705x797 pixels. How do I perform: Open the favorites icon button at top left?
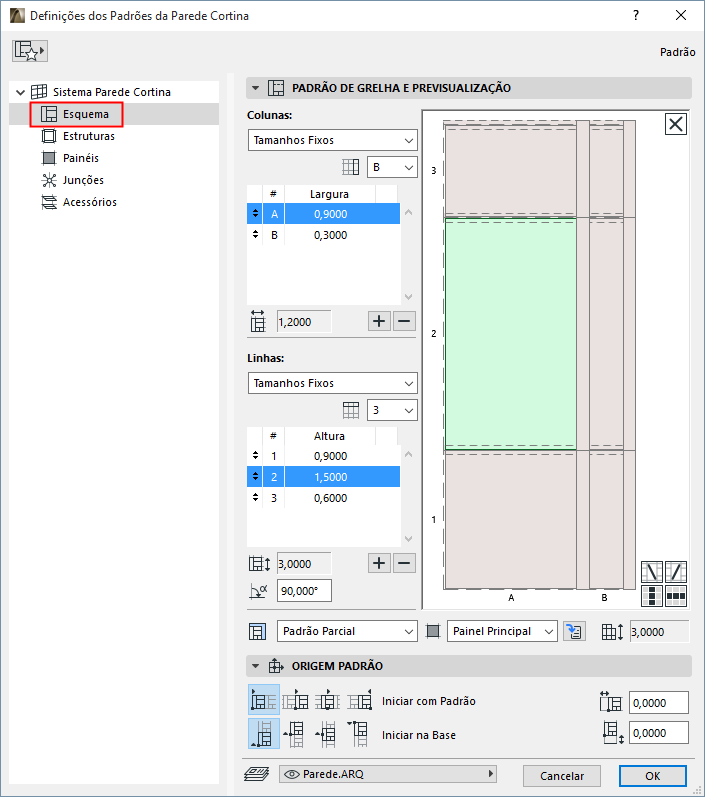[30, 51]
